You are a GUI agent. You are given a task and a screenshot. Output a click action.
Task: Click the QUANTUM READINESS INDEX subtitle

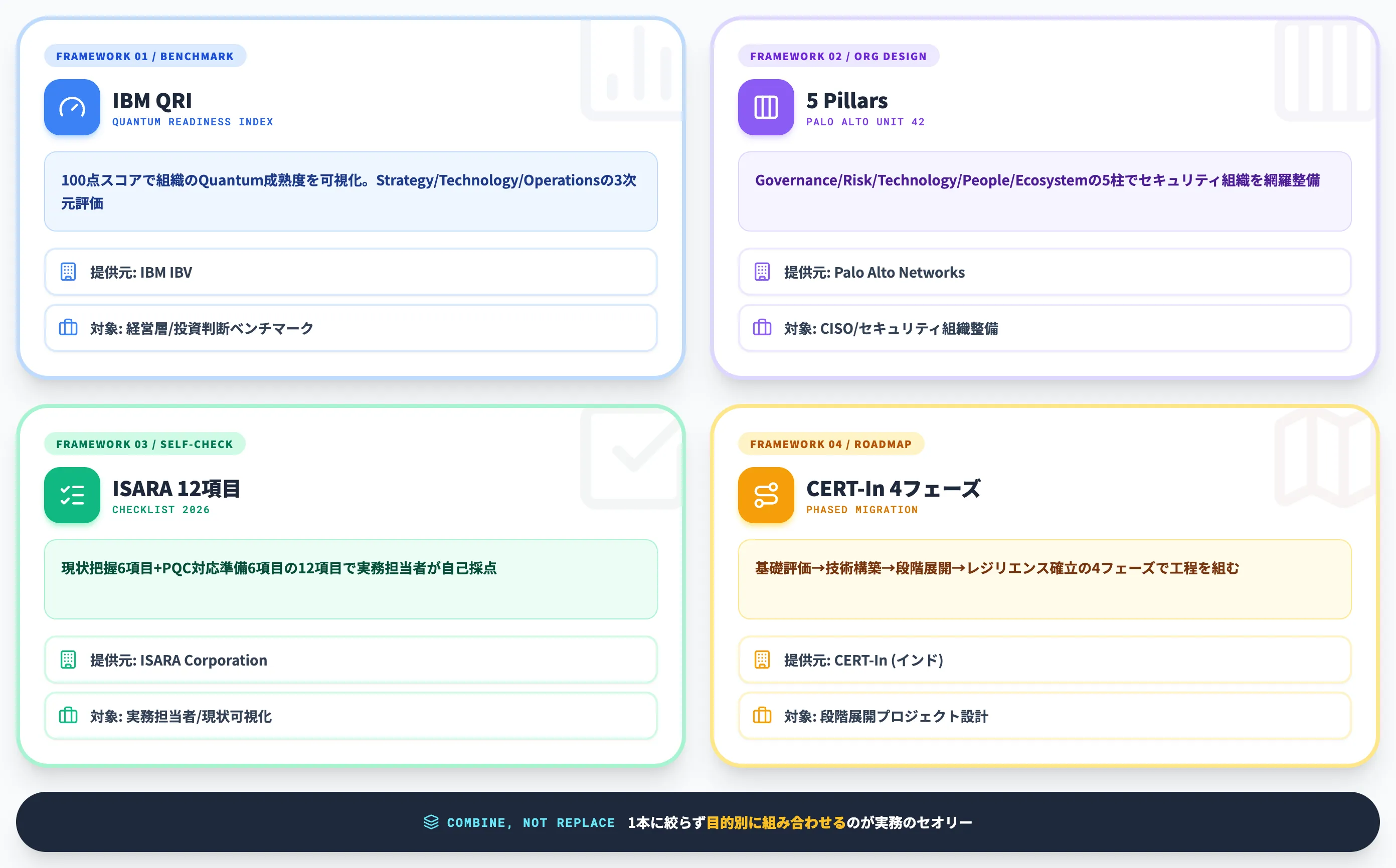193,122
